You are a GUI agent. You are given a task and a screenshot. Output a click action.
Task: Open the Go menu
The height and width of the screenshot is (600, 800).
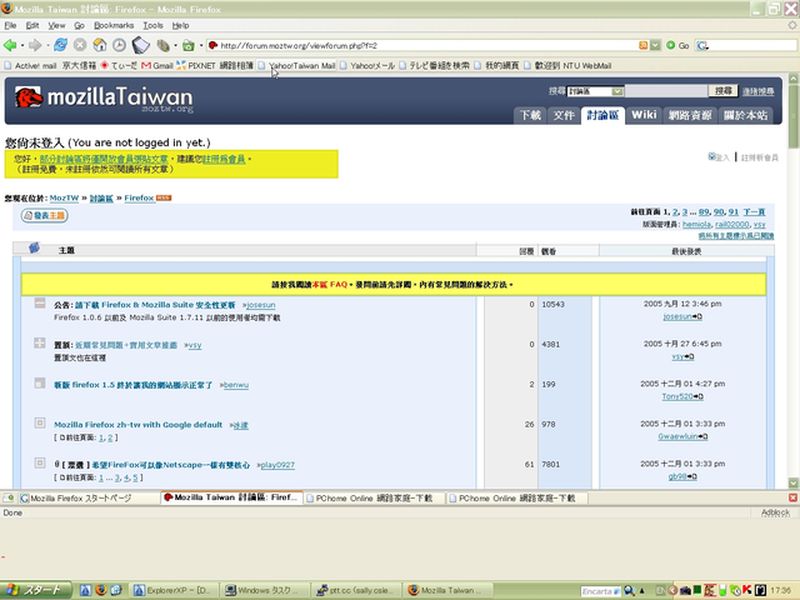click(79, 25)
